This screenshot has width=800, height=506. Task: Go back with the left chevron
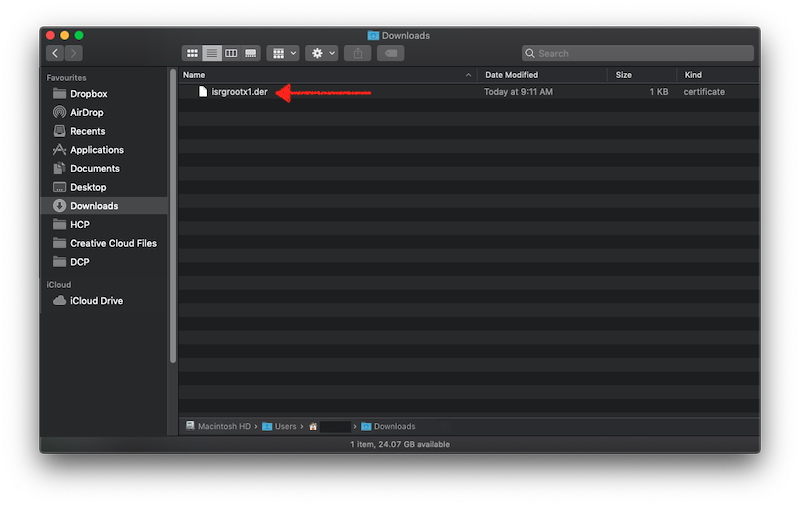(x=55, y=53)
